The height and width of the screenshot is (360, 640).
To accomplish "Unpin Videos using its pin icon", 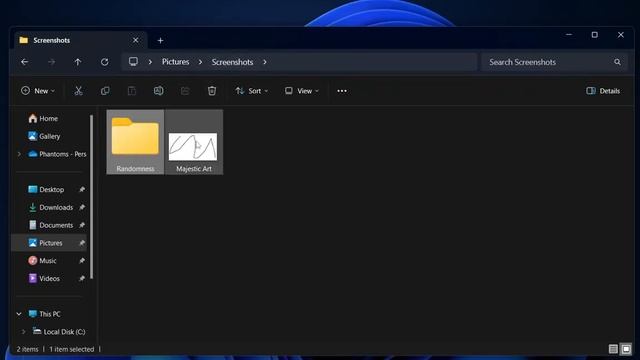I will [x=82, y=278].
